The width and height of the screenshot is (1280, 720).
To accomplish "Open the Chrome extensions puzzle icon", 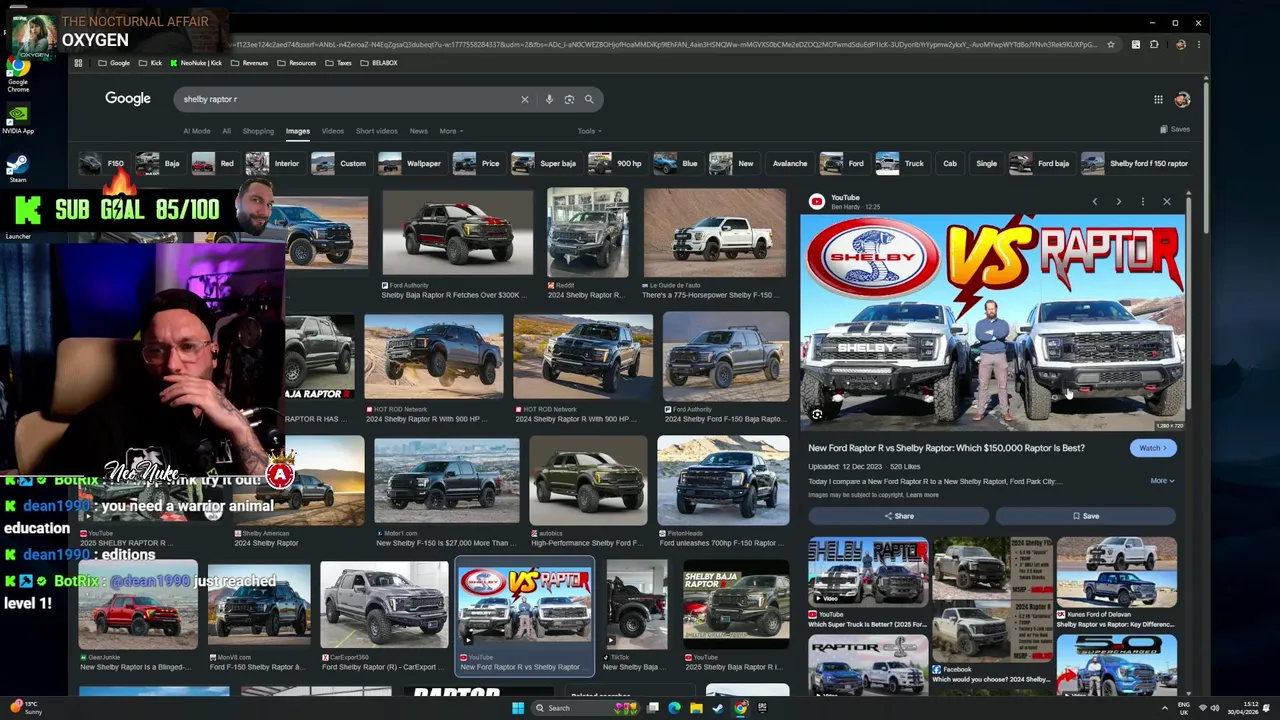I will (x=1154, y=44).
